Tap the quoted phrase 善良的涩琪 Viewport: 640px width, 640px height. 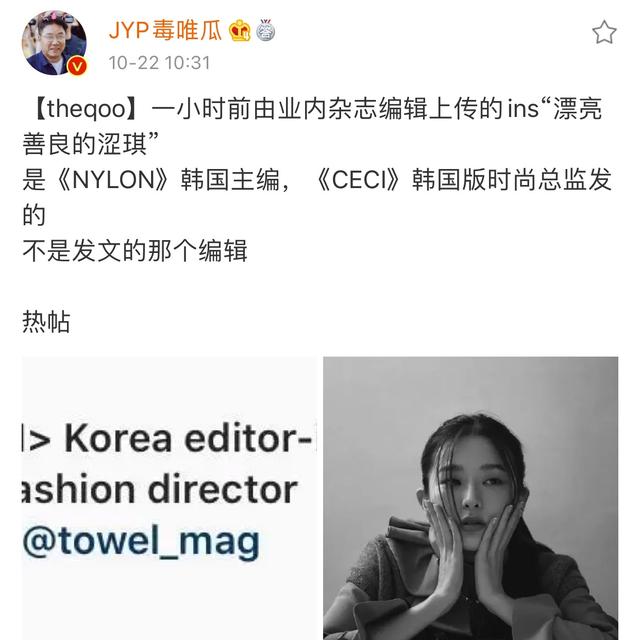coord(85,144)
